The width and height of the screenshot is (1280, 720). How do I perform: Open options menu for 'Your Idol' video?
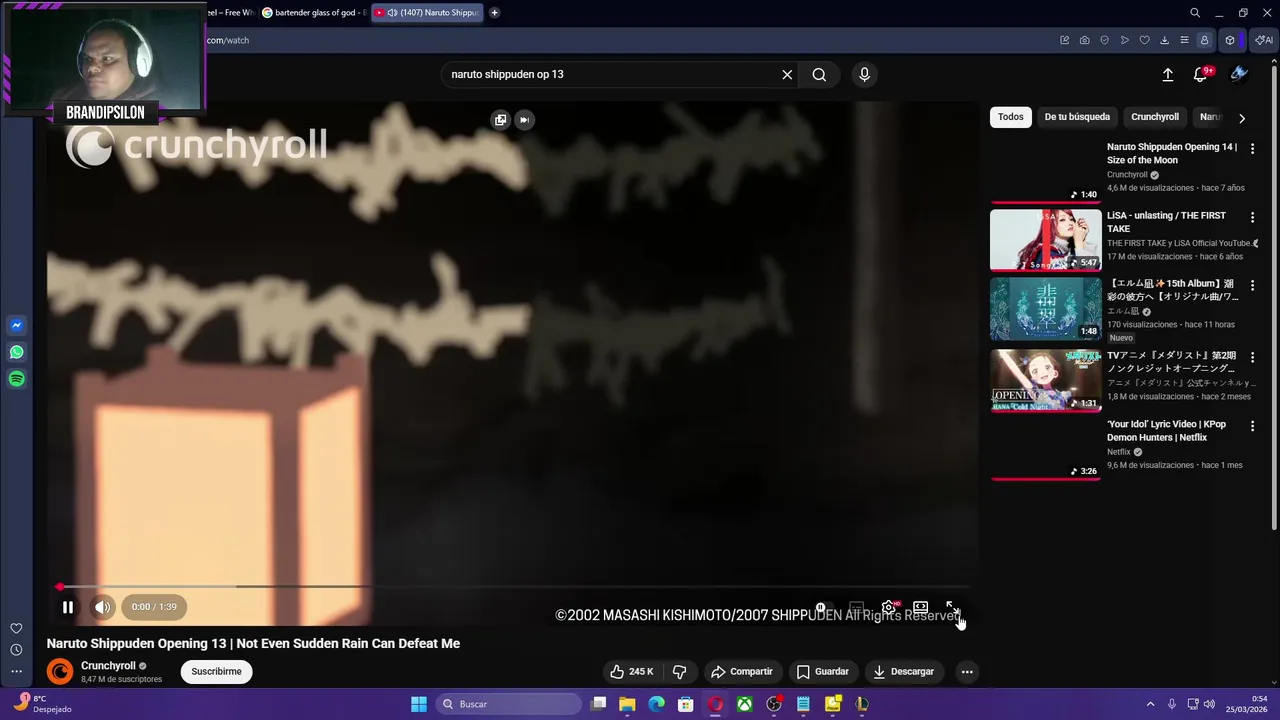1252,425
